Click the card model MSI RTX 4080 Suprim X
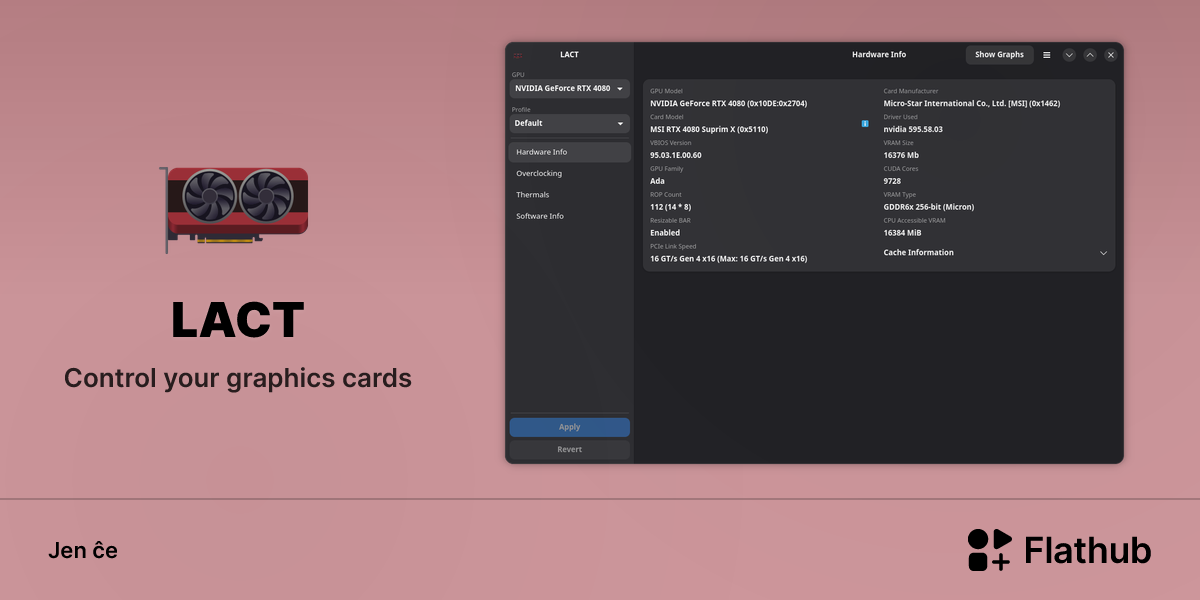1200x600 pixels. coord(709,129)
